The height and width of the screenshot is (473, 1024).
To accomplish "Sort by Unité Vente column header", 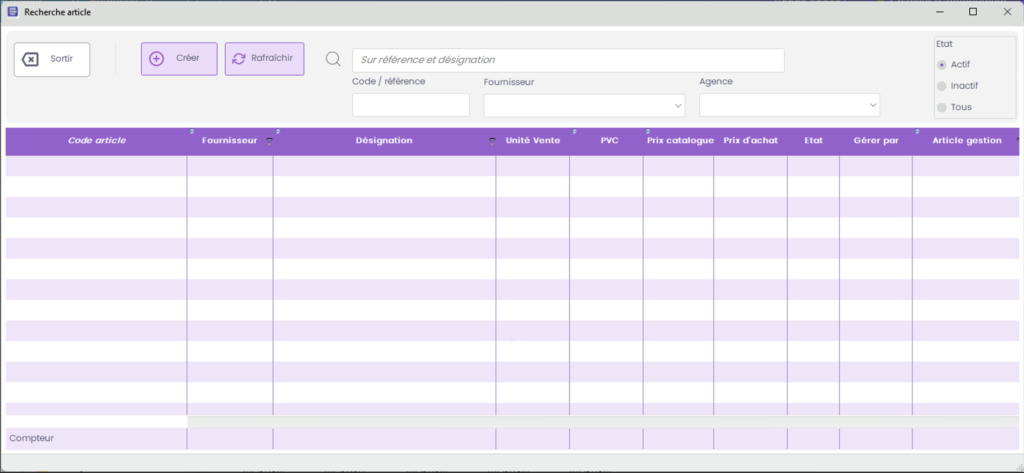I will click(x=532, y=141).
